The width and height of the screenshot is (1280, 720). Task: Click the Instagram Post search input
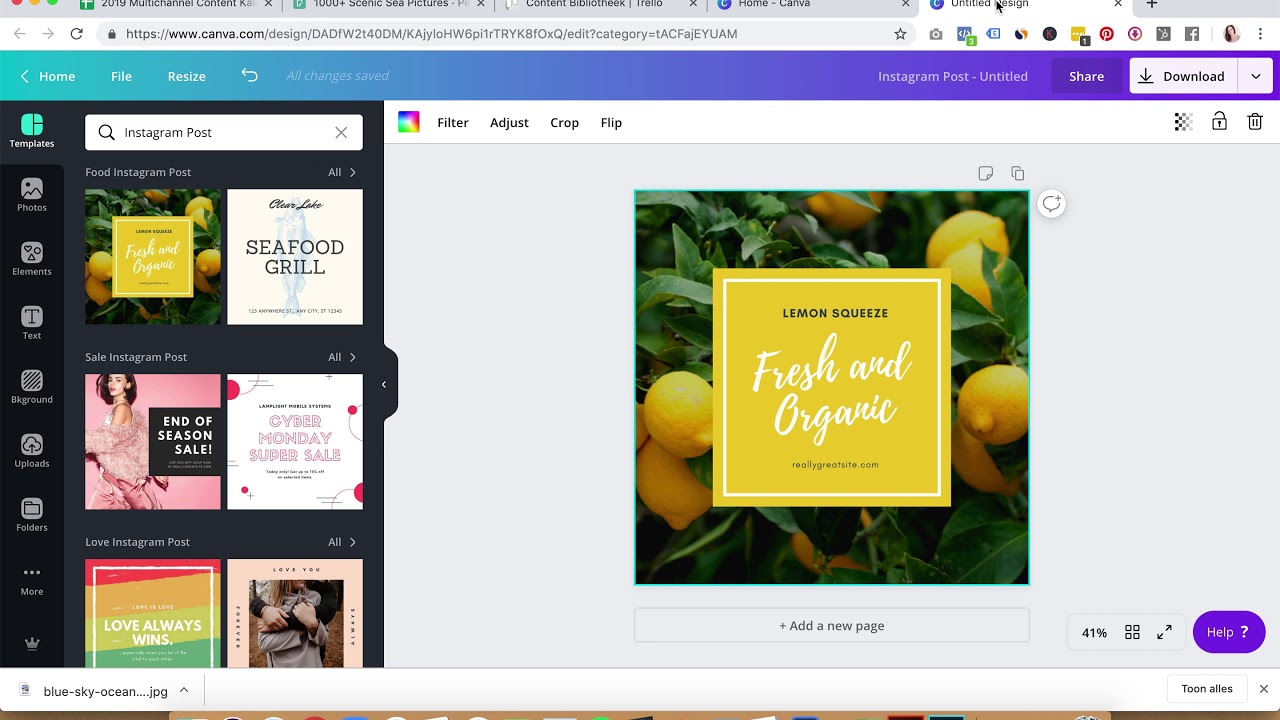pos(224,132)
